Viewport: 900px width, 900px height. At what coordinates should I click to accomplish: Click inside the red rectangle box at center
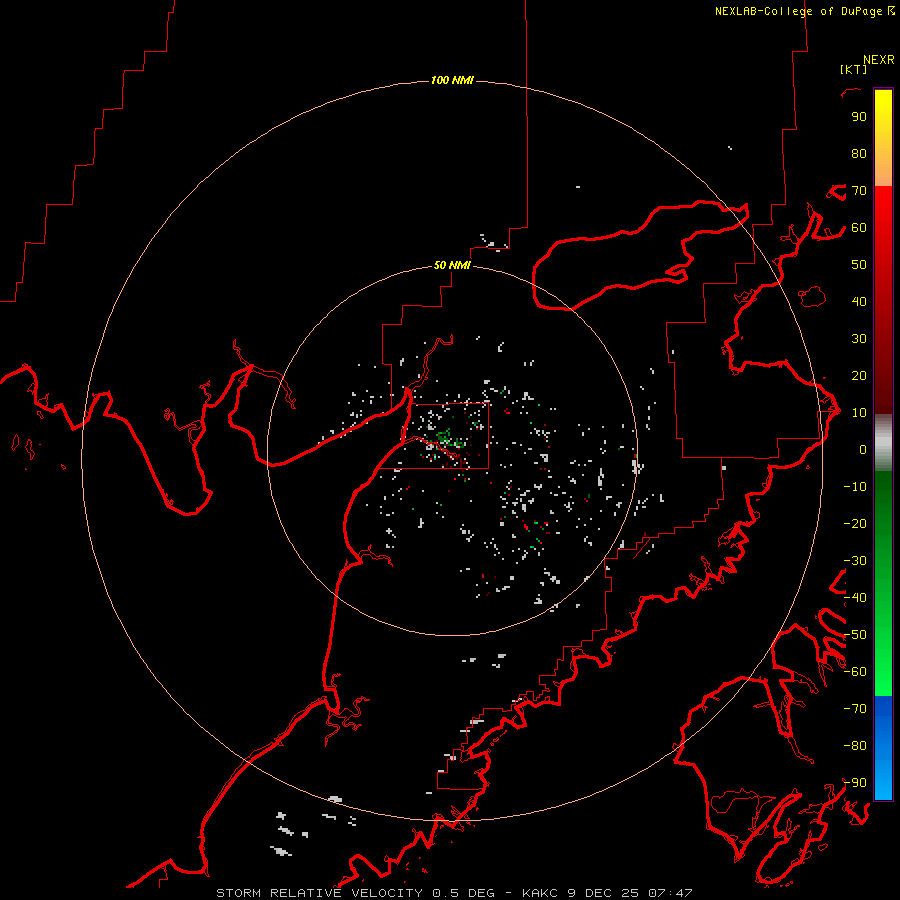click(x=445, y=436)
